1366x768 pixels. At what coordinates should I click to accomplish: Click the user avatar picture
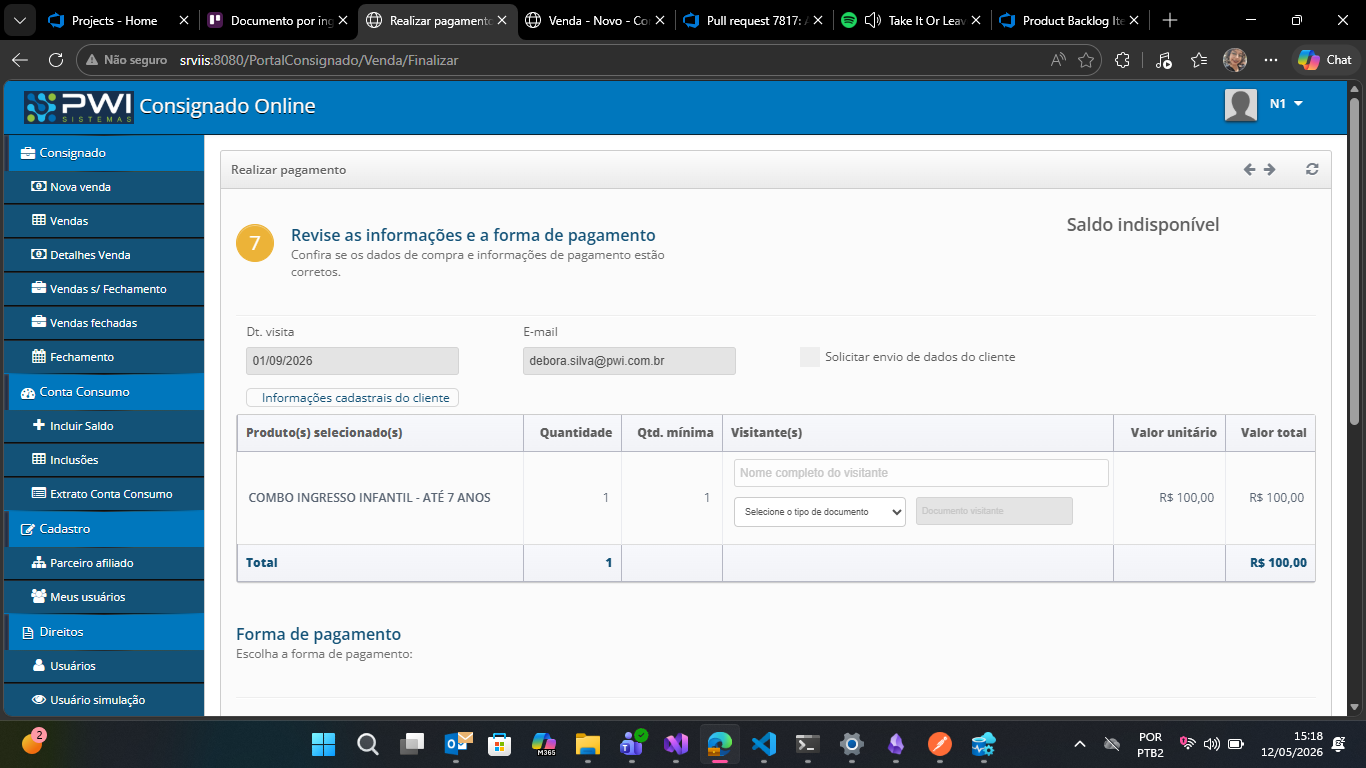[1241, 105]
